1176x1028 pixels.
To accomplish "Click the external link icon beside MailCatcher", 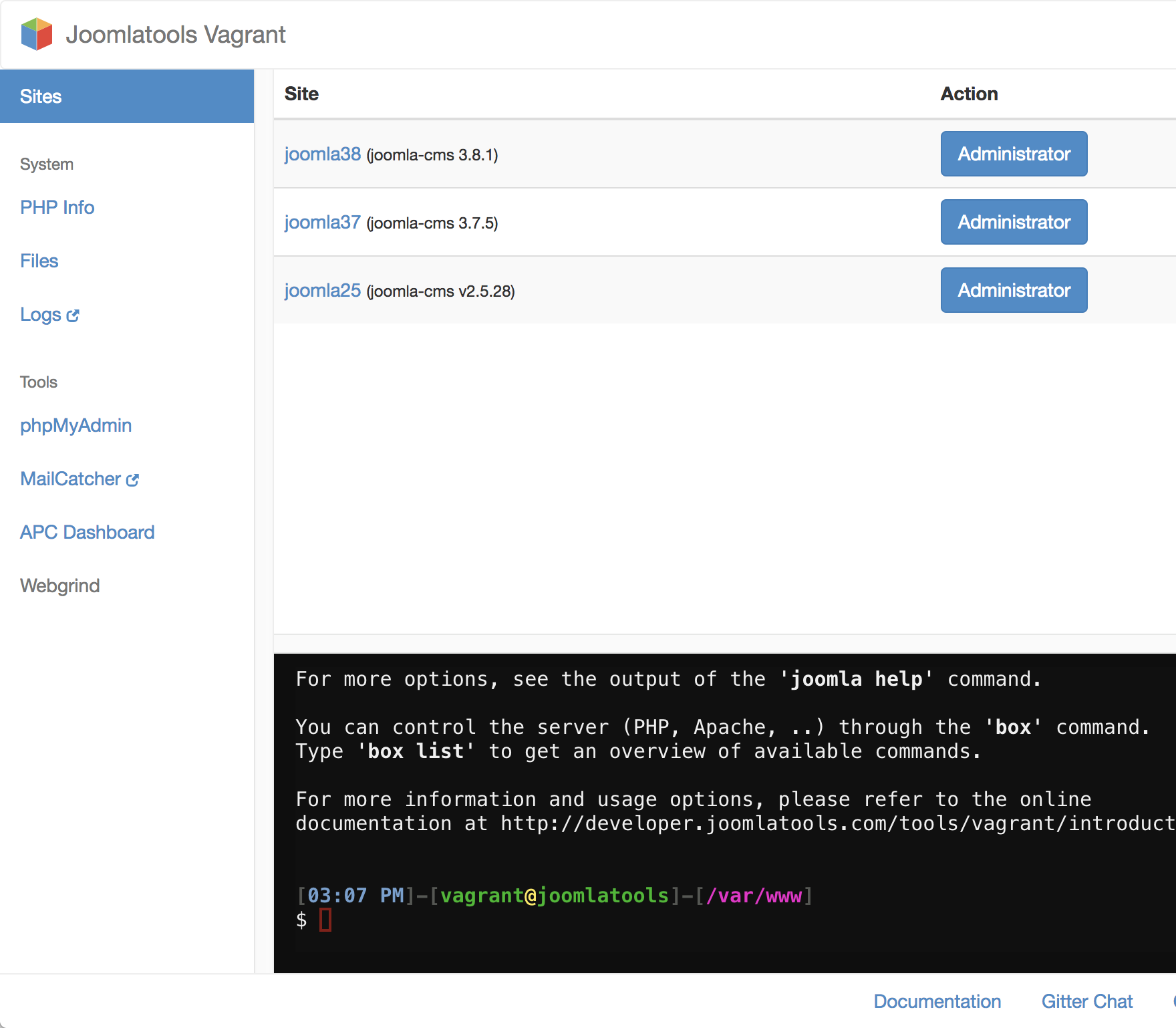I will [x=133, y=480].
